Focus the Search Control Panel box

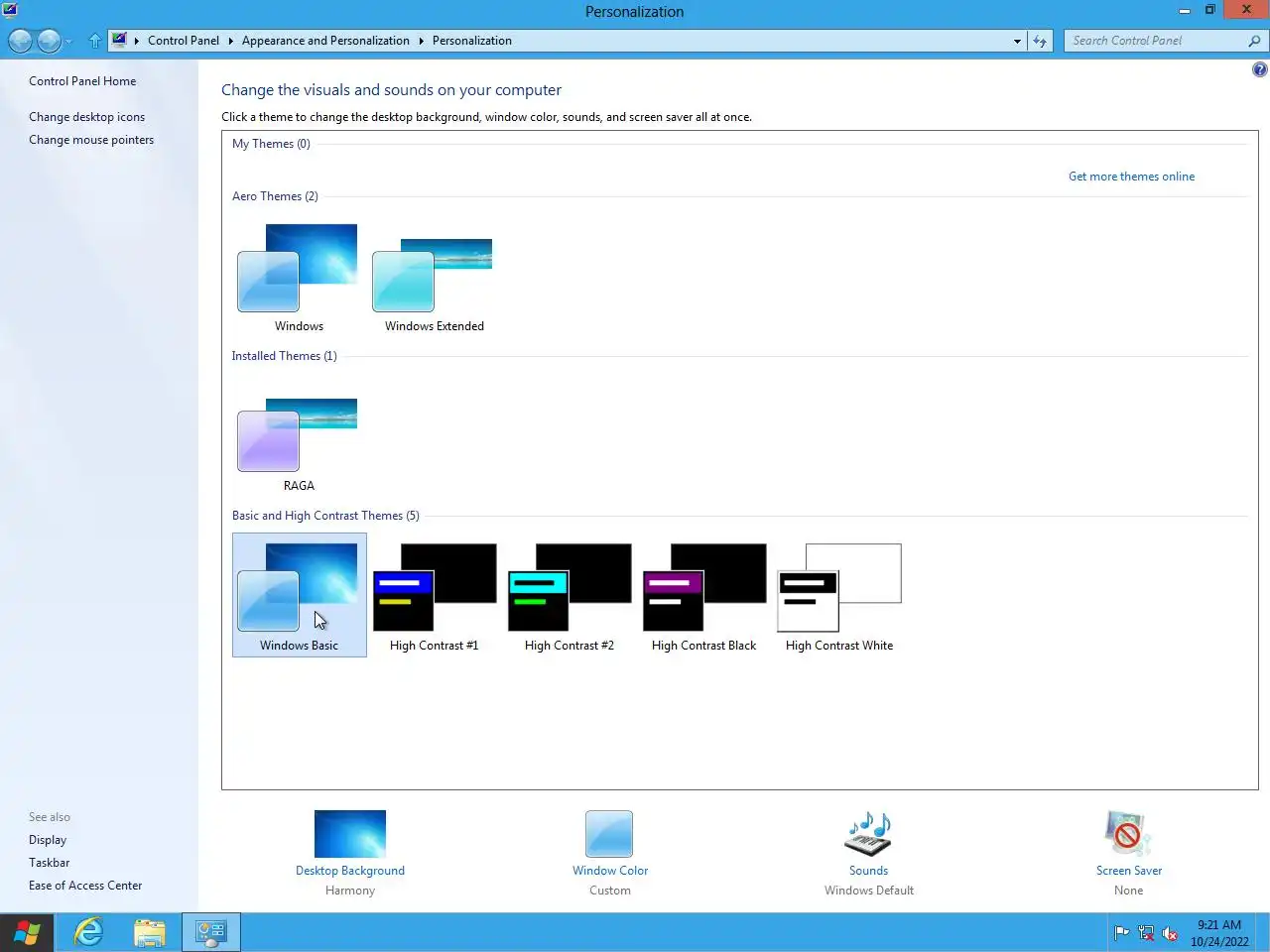(x=1157, y=41)
